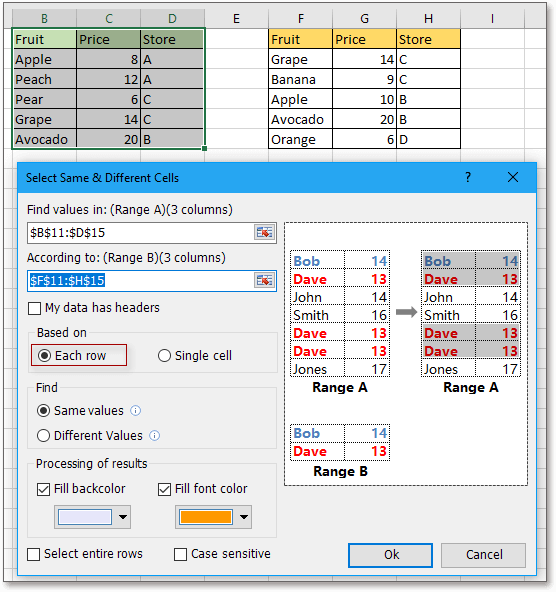Uncheck the Fill backcolor checkbox
Viewport: 556px width, 592px height.
pos(43,489)
